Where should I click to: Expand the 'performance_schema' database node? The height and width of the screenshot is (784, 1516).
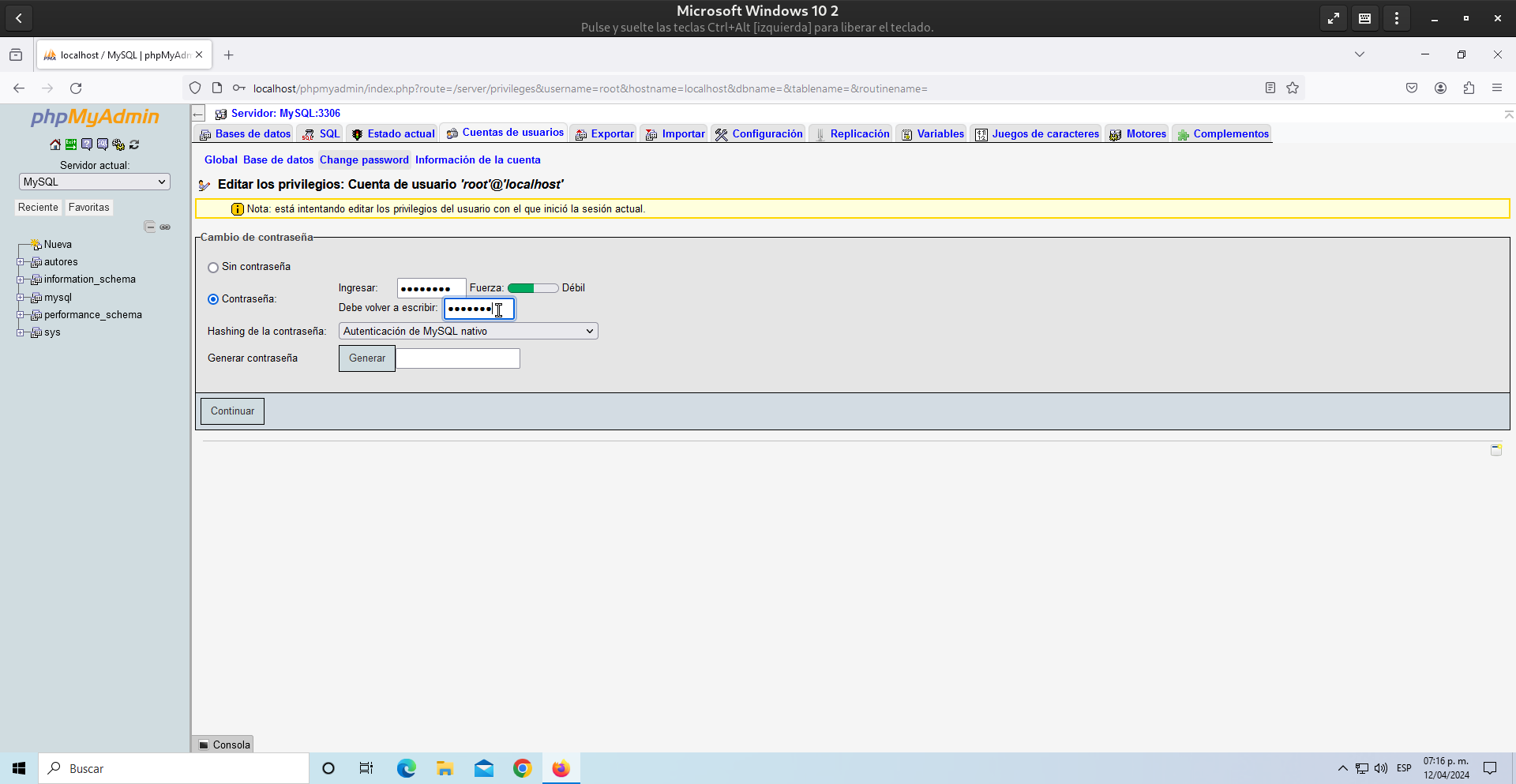21,315
